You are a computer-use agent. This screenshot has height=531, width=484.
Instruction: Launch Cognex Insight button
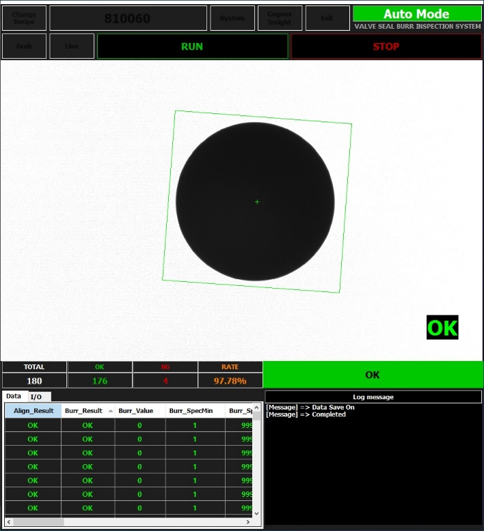[280, 18]
